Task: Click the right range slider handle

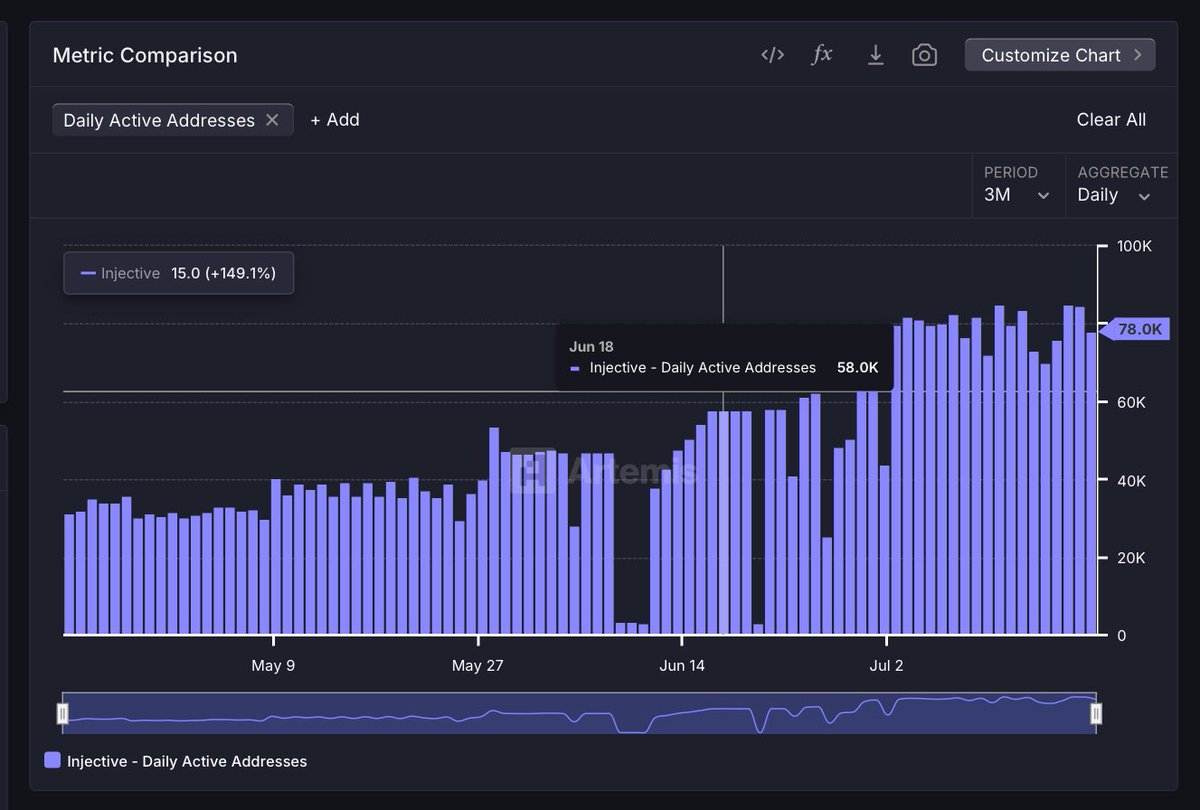Action: pos(1096,713)
